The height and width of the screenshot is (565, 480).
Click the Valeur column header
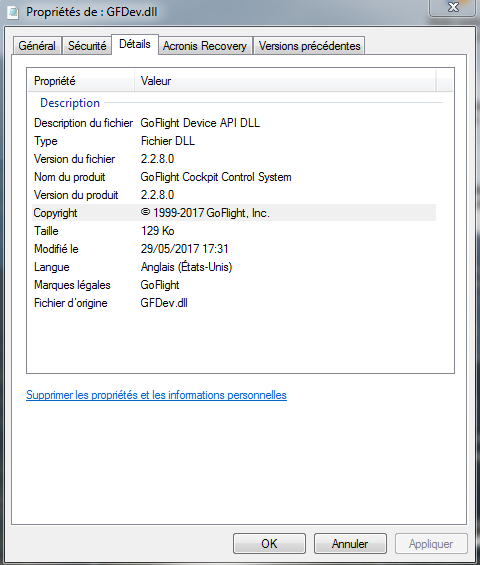285,81
